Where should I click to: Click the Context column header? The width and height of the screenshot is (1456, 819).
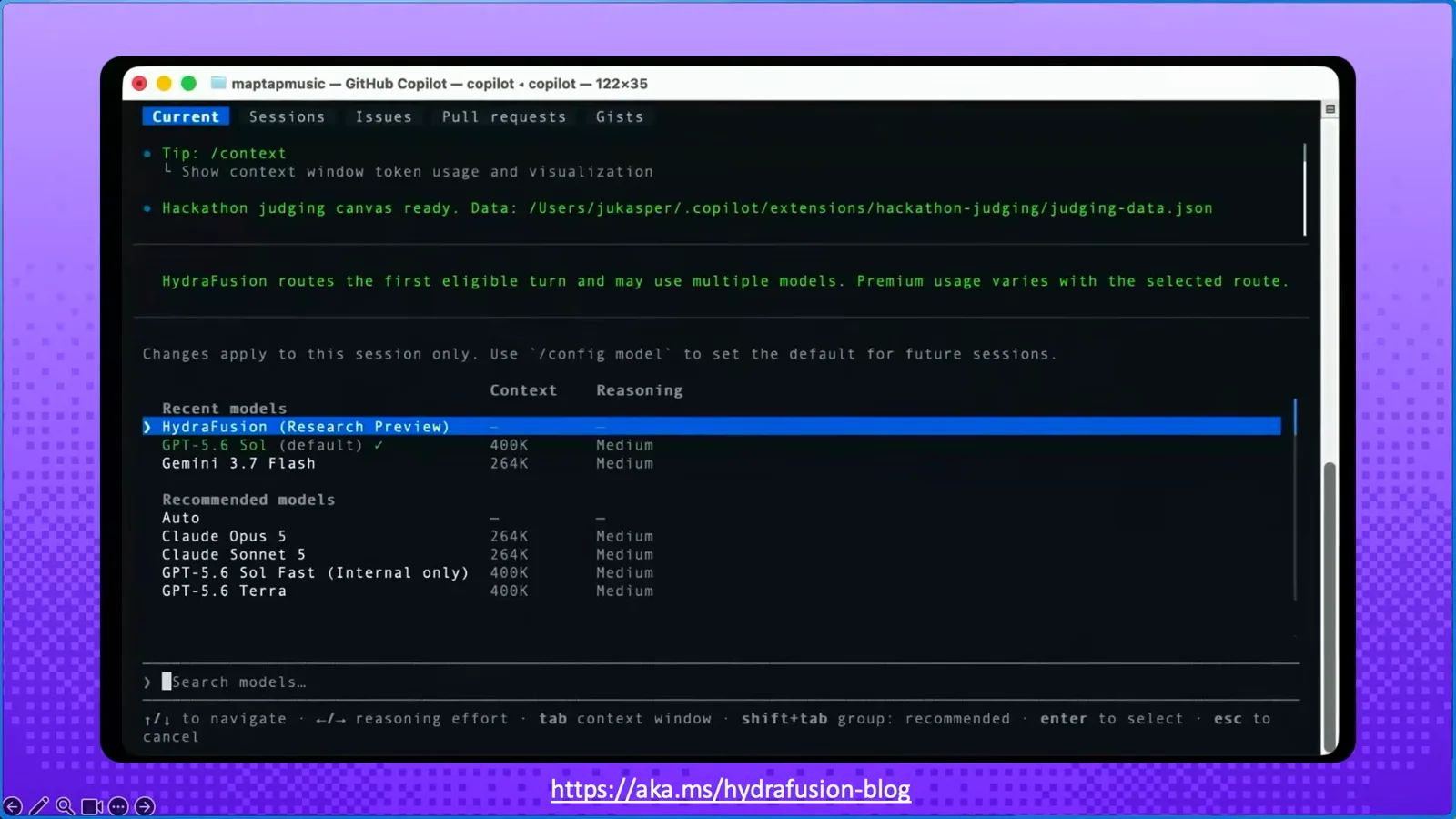coord(523,389)
